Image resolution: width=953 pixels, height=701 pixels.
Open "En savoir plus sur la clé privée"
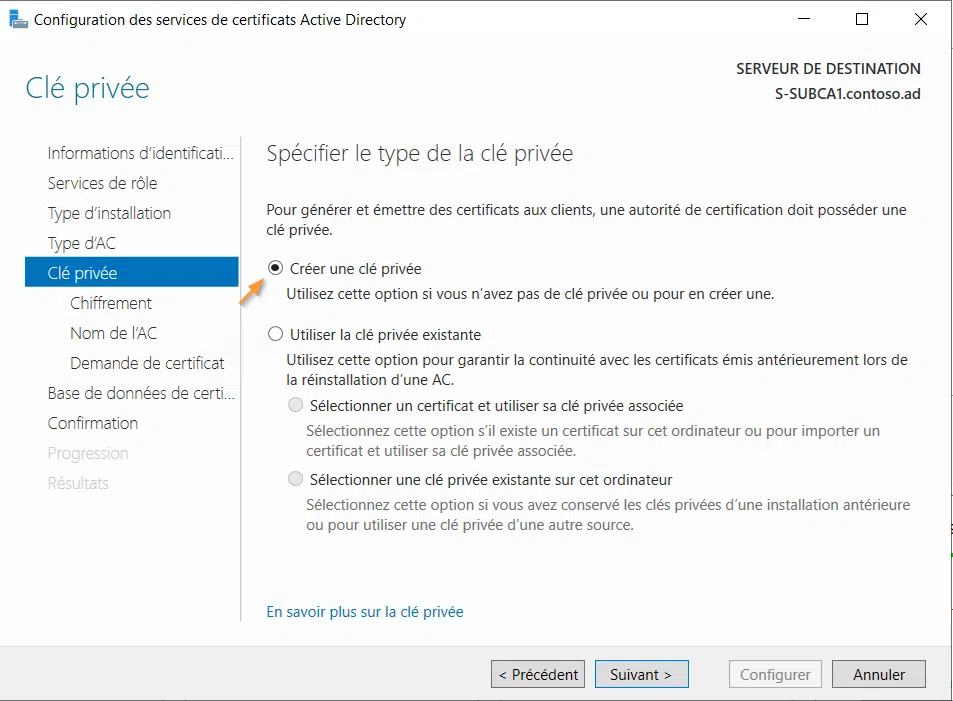364,612
